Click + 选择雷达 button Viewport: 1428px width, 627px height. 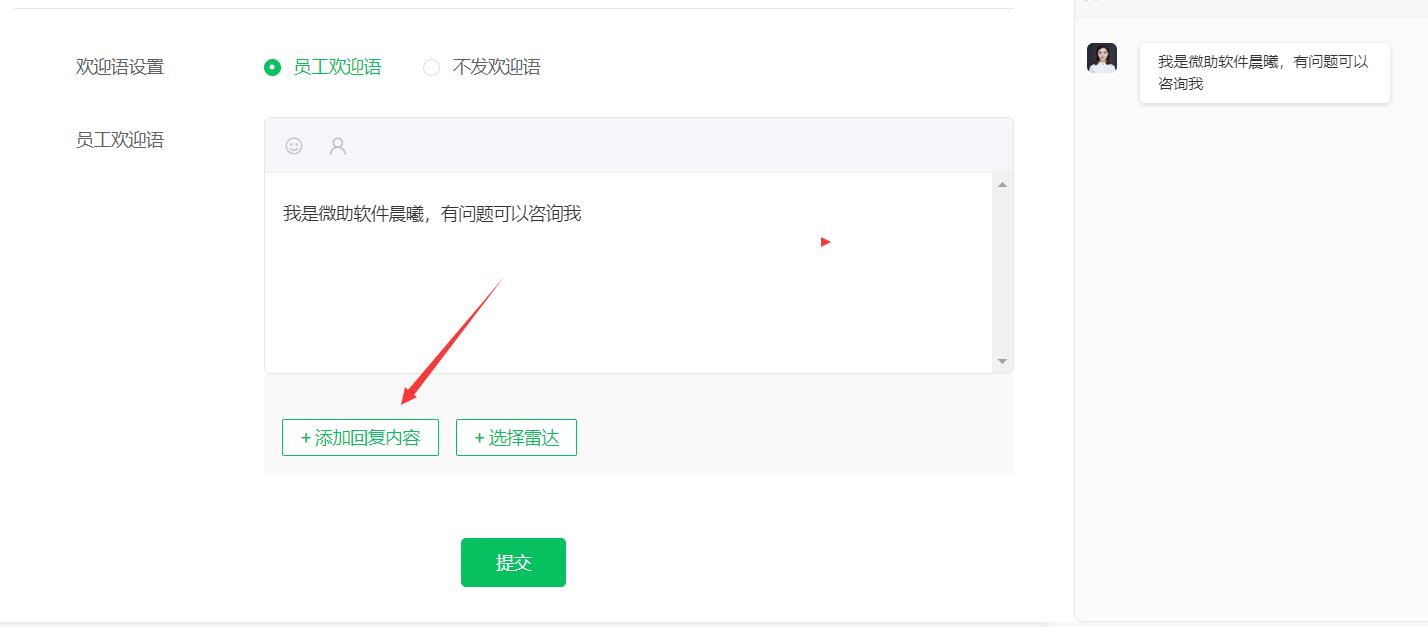[516, 437]
